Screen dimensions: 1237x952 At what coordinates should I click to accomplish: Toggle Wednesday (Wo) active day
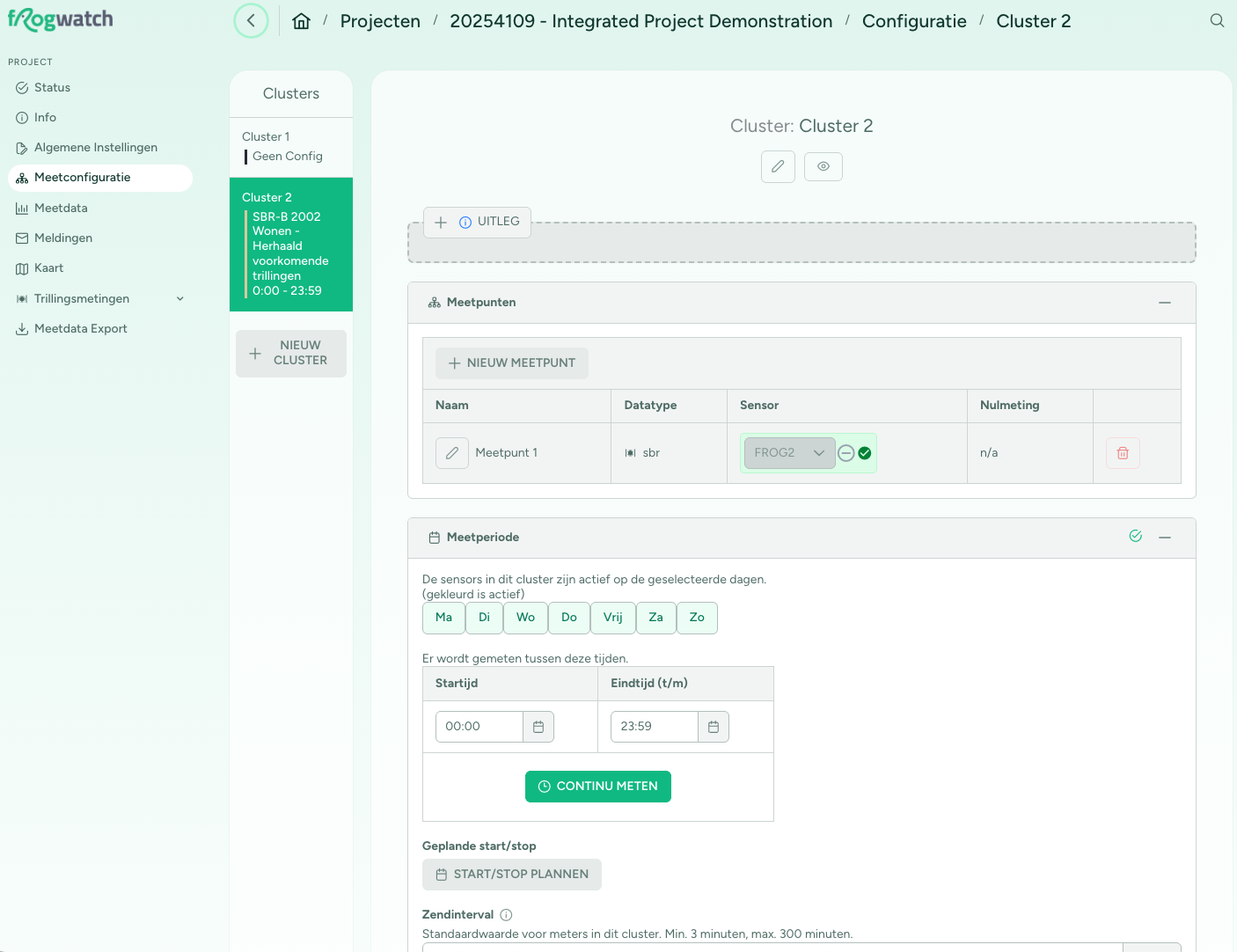click(526, 618)
